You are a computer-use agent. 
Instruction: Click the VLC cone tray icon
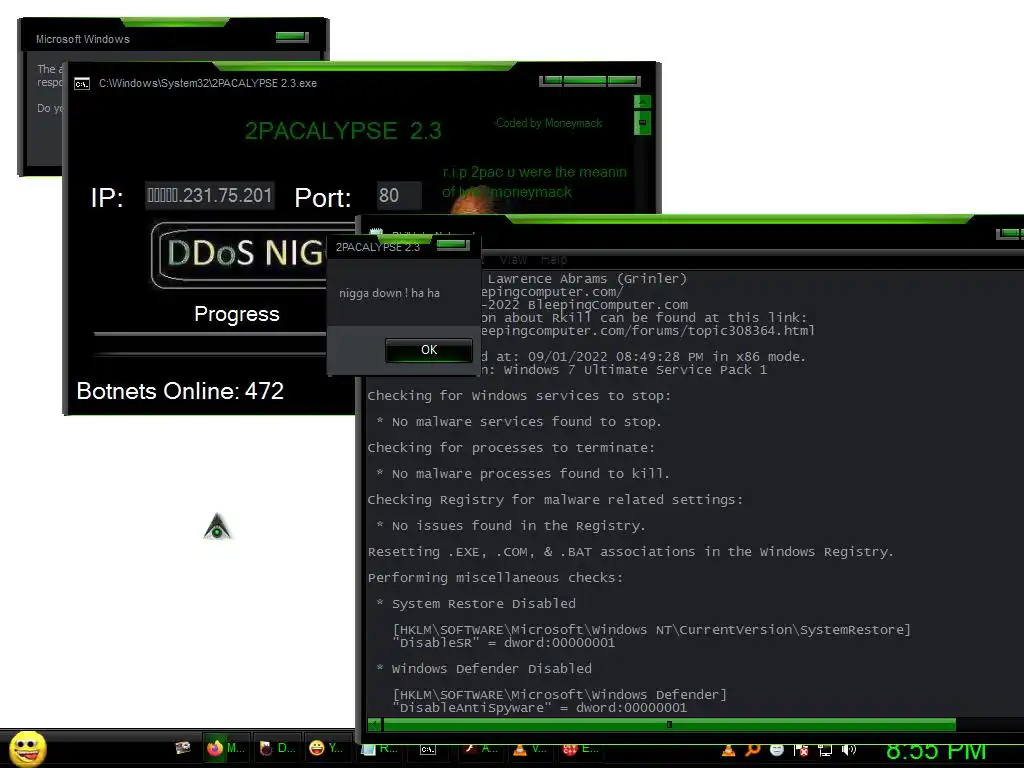729,750
